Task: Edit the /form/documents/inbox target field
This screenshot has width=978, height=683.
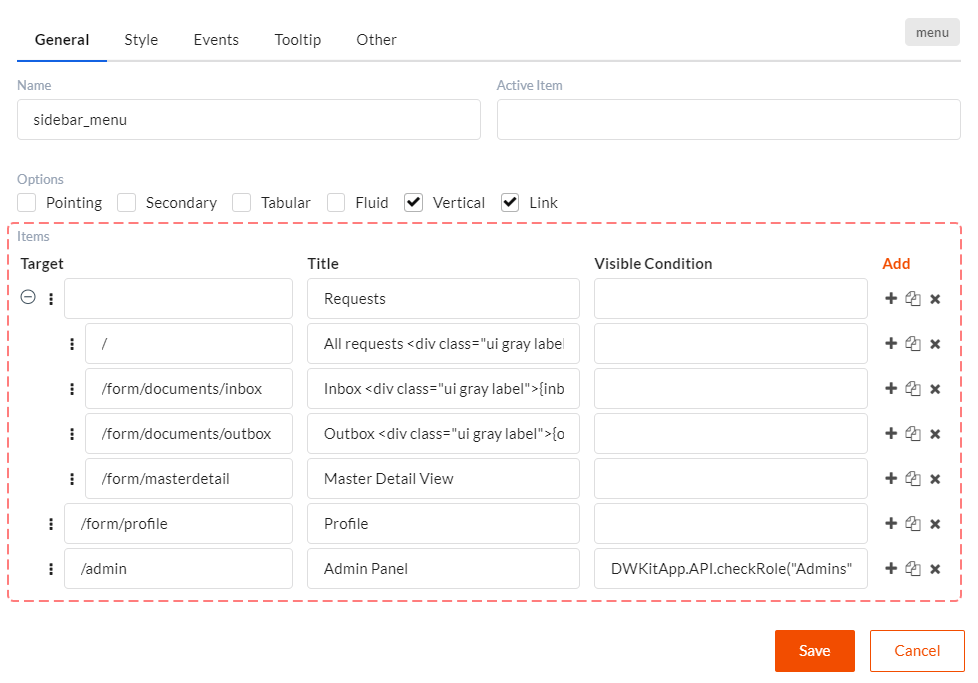Action: (x=189, y=389)
